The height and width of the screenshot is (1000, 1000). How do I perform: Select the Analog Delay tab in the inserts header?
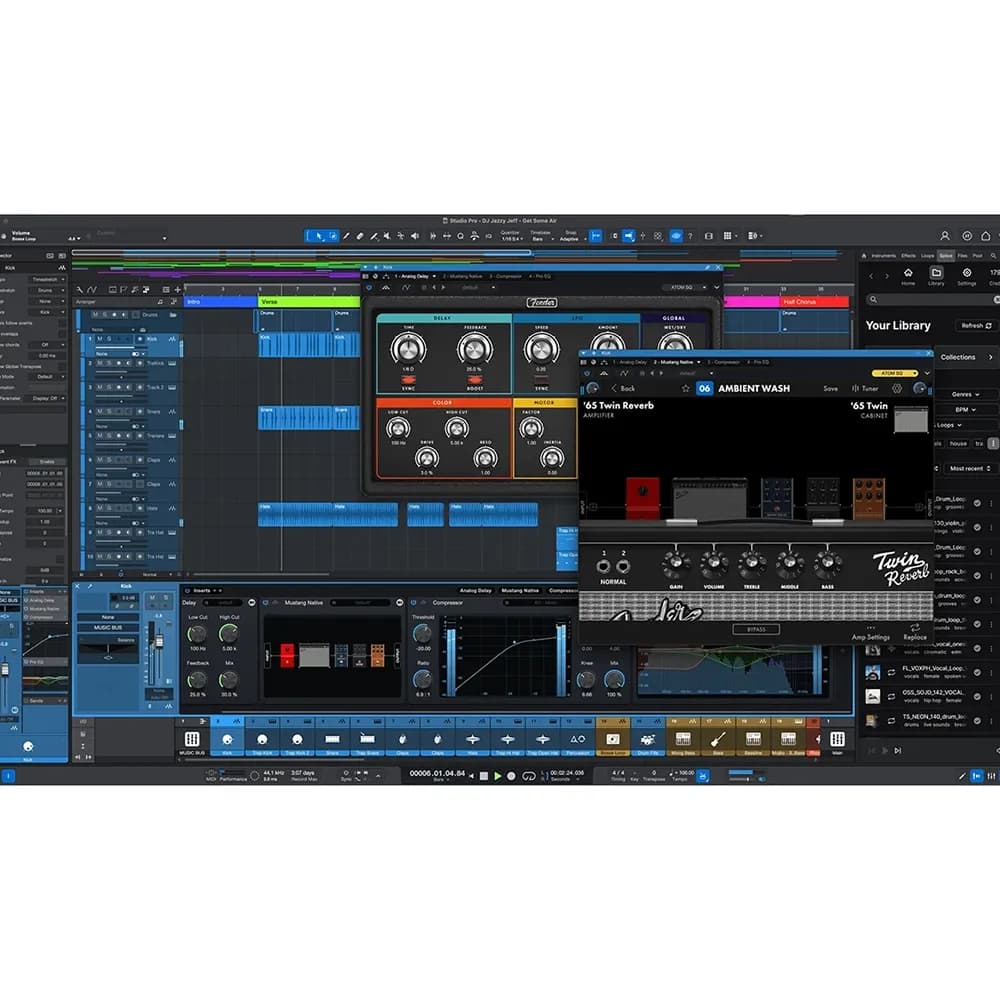(x=475, y=591)
